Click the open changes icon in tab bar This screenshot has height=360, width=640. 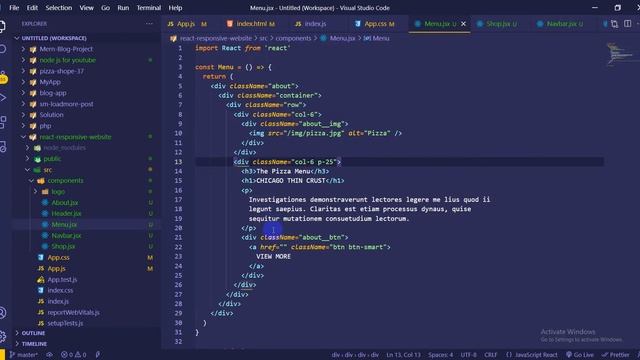click(x=614, y=24)
